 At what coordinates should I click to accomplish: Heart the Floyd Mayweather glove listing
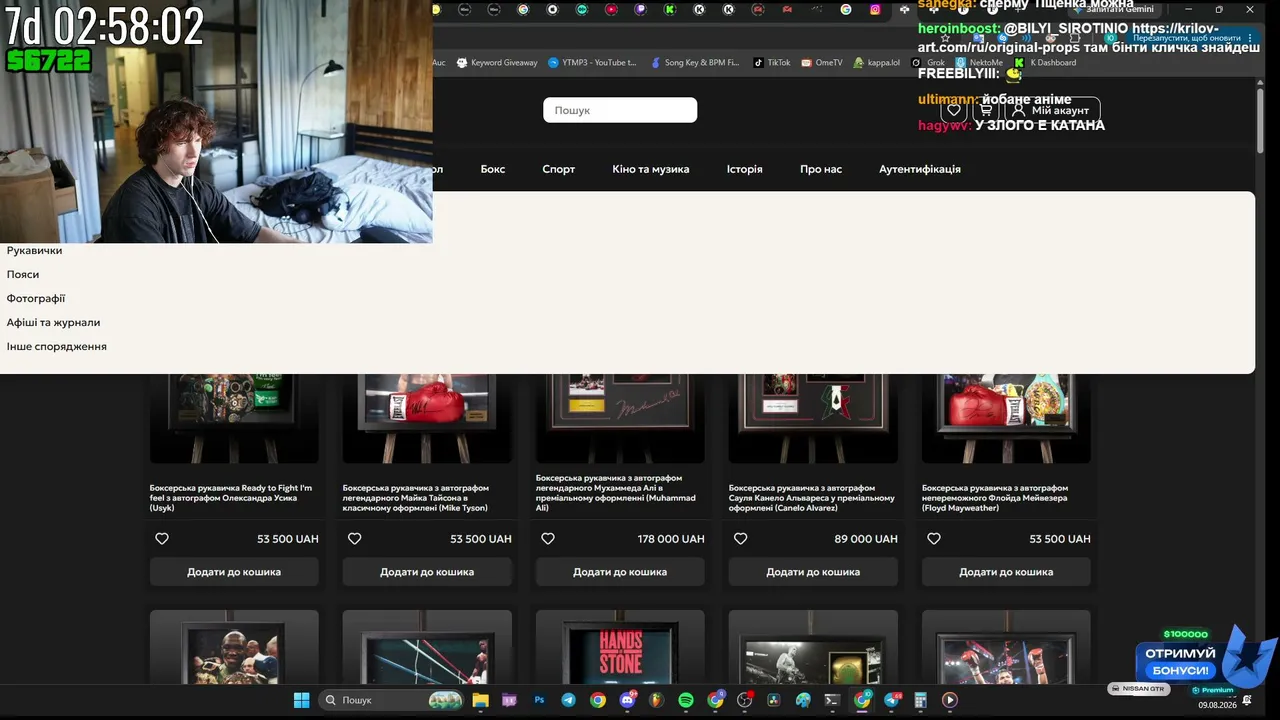[x=934, y=539]
